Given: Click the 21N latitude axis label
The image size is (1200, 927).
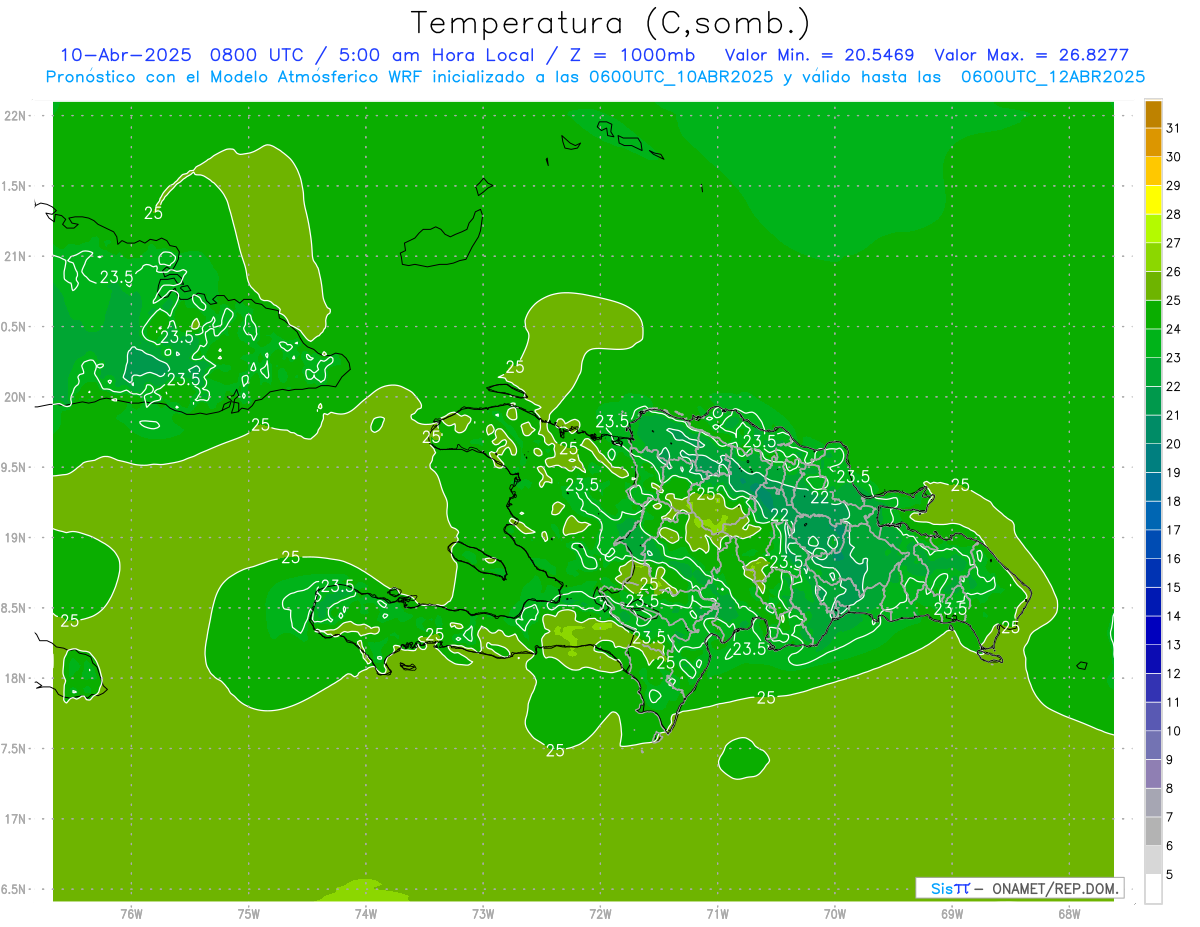Looking at the screenshot, I should [x=16, y=256].
